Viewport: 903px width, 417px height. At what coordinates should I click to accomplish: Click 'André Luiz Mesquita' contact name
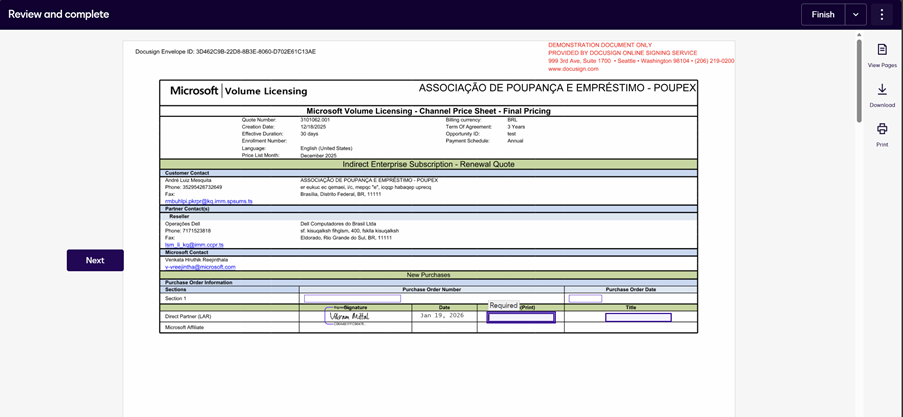pos(188,180)
